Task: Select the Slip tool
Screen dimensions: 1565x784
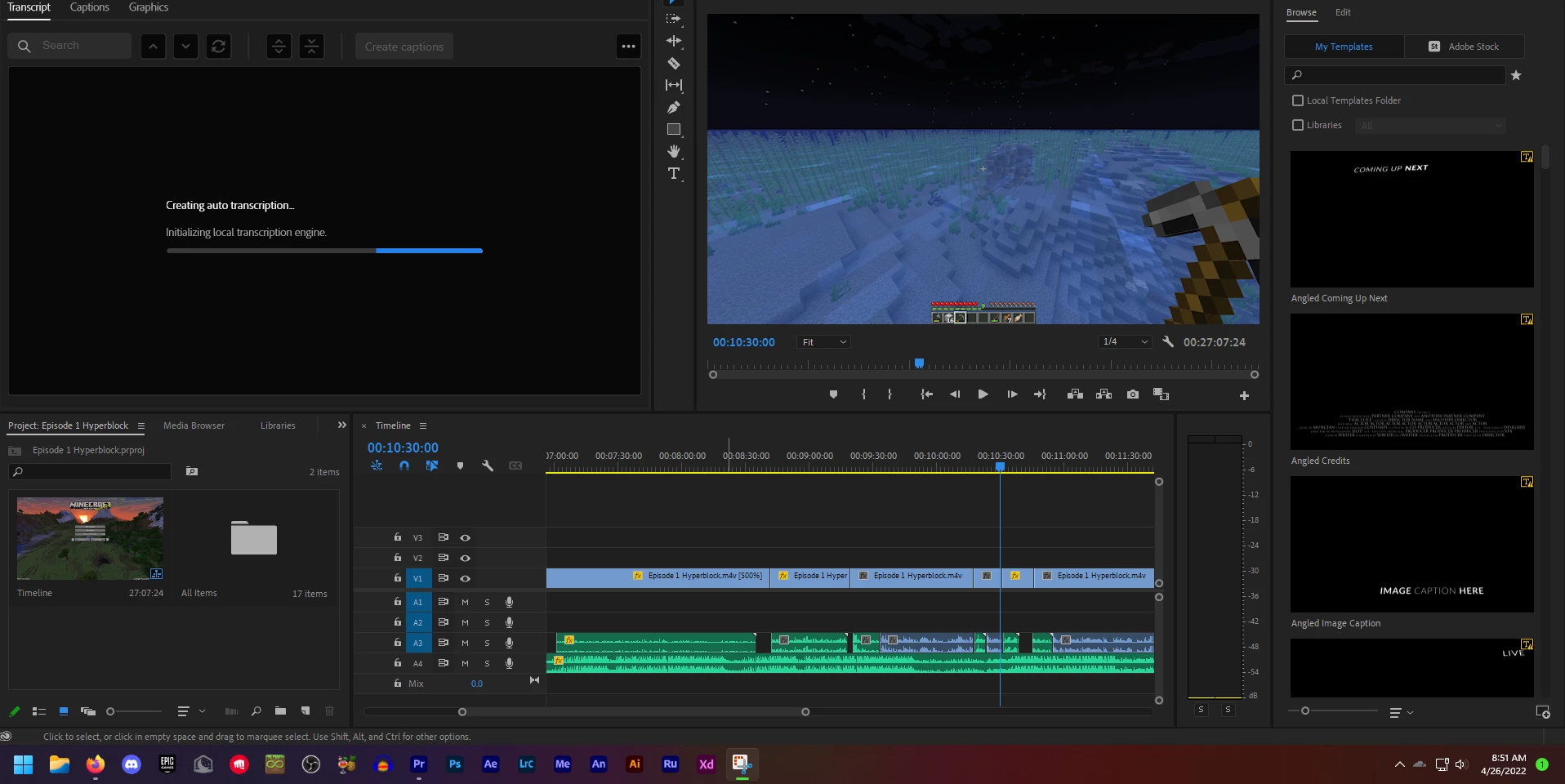Action: coord(674,85)
